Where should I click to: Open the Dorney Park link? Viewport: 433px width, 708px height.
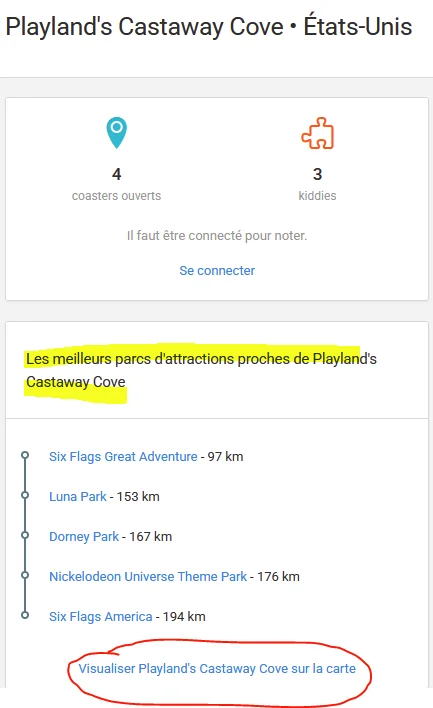click(x=84, y=536)
